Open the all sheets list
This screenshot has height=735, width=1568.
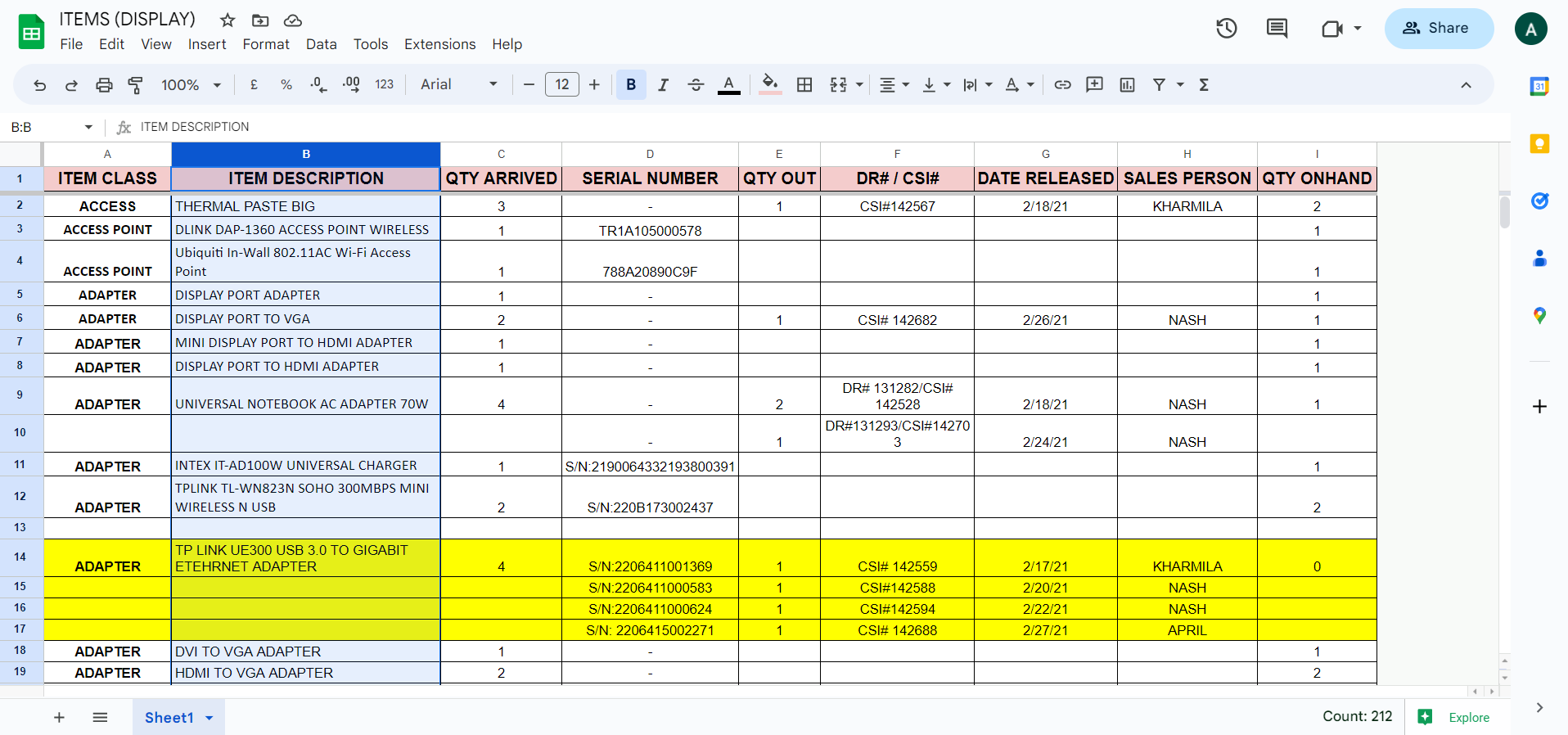pyautogui.click(x=100, y=717)
